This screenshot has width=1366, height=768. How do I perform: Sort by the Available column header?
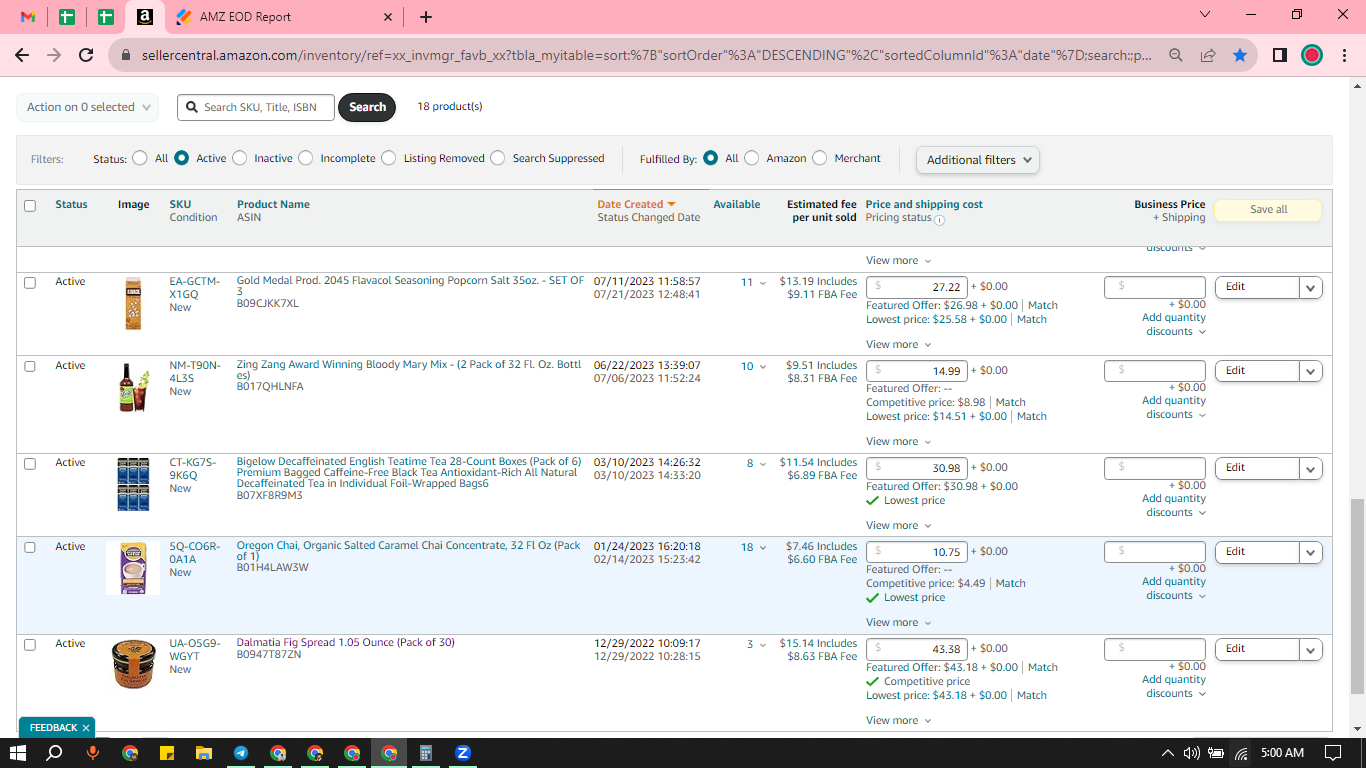[x=737, y=204]
